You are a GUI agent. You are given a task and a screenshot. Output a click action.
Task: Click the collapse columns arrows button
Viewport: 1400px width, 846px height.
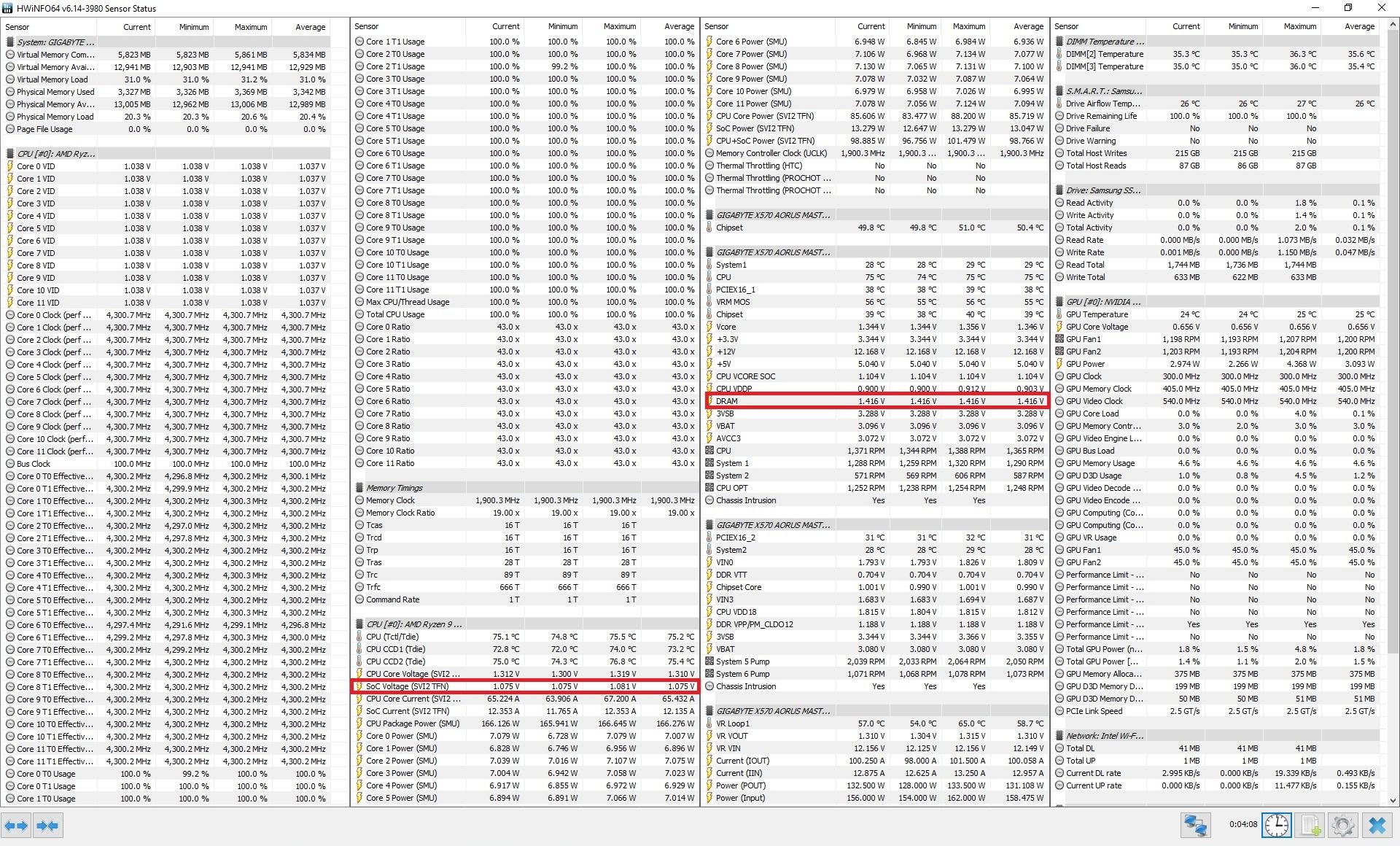[47, 826]
